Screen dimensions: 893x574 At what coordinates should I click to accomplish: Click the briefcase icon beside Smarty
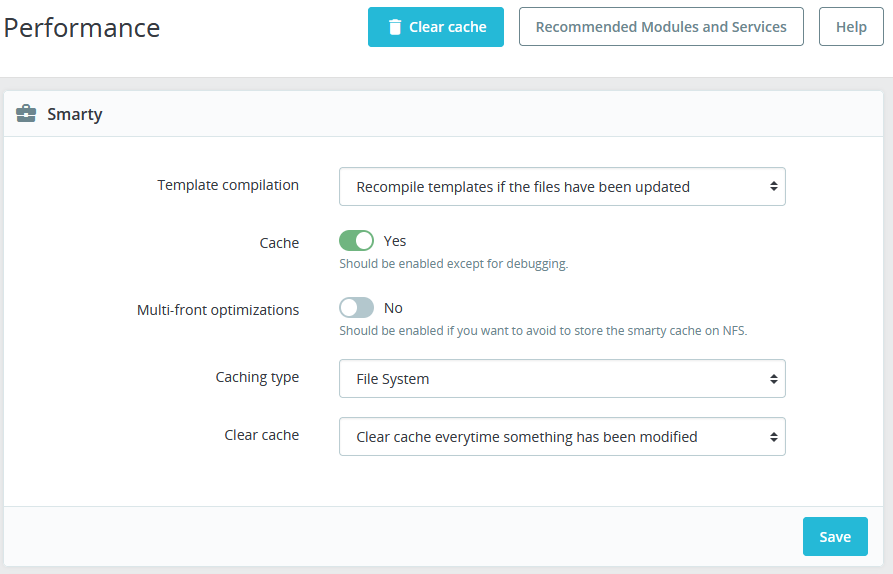point(27,114)
